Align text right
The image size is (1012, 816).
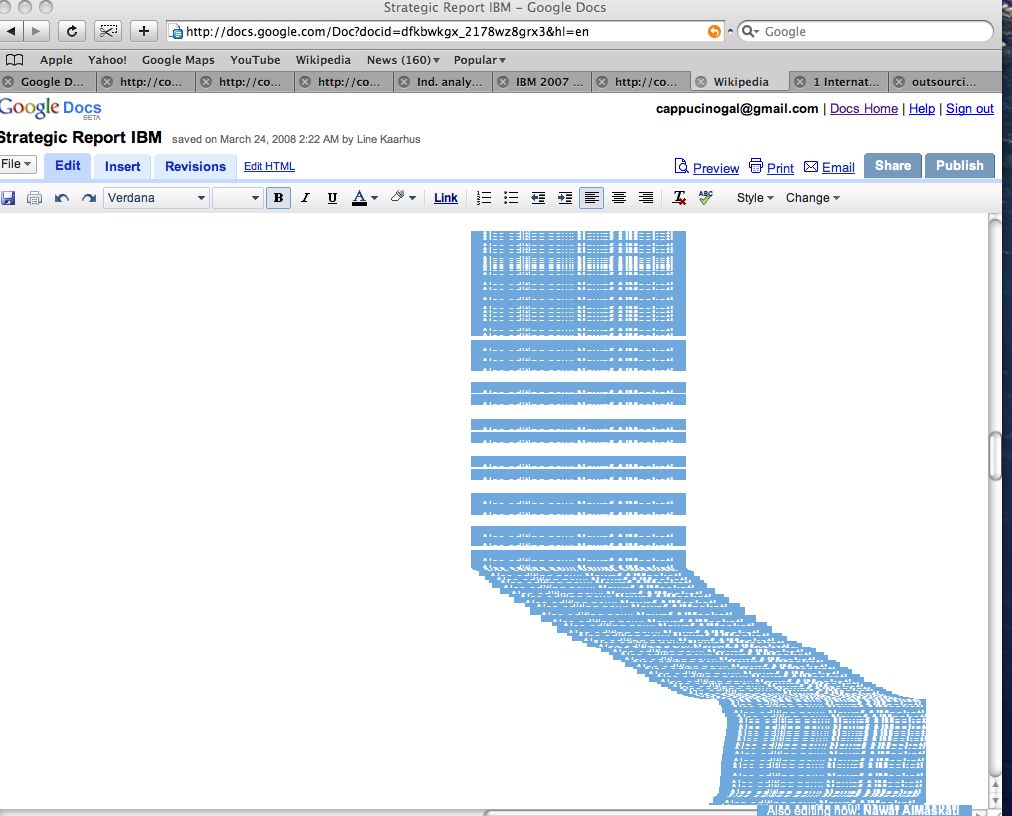[646, 198]
